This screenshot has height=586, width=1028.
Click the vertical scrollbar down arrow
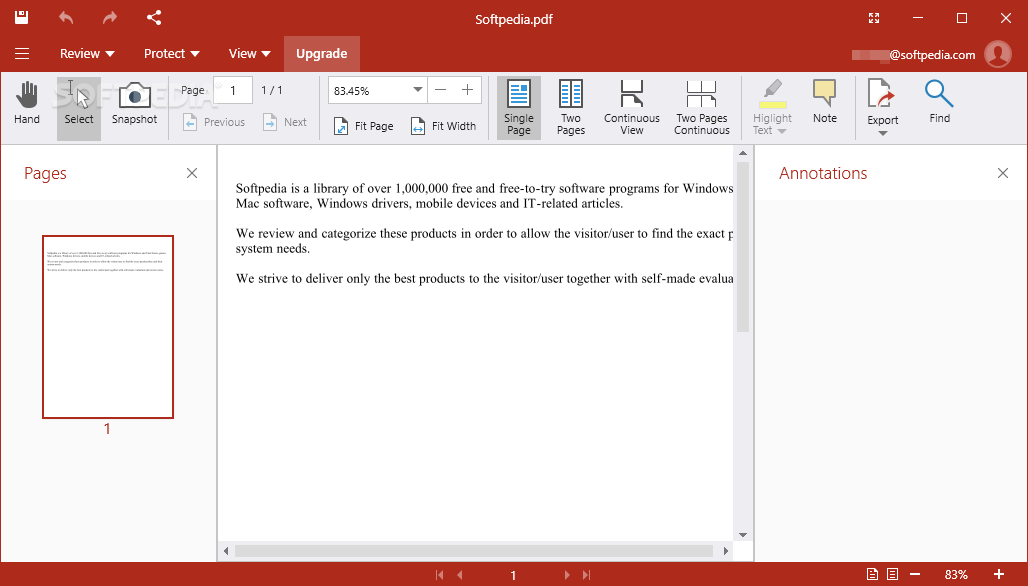[x=743, y=535]
